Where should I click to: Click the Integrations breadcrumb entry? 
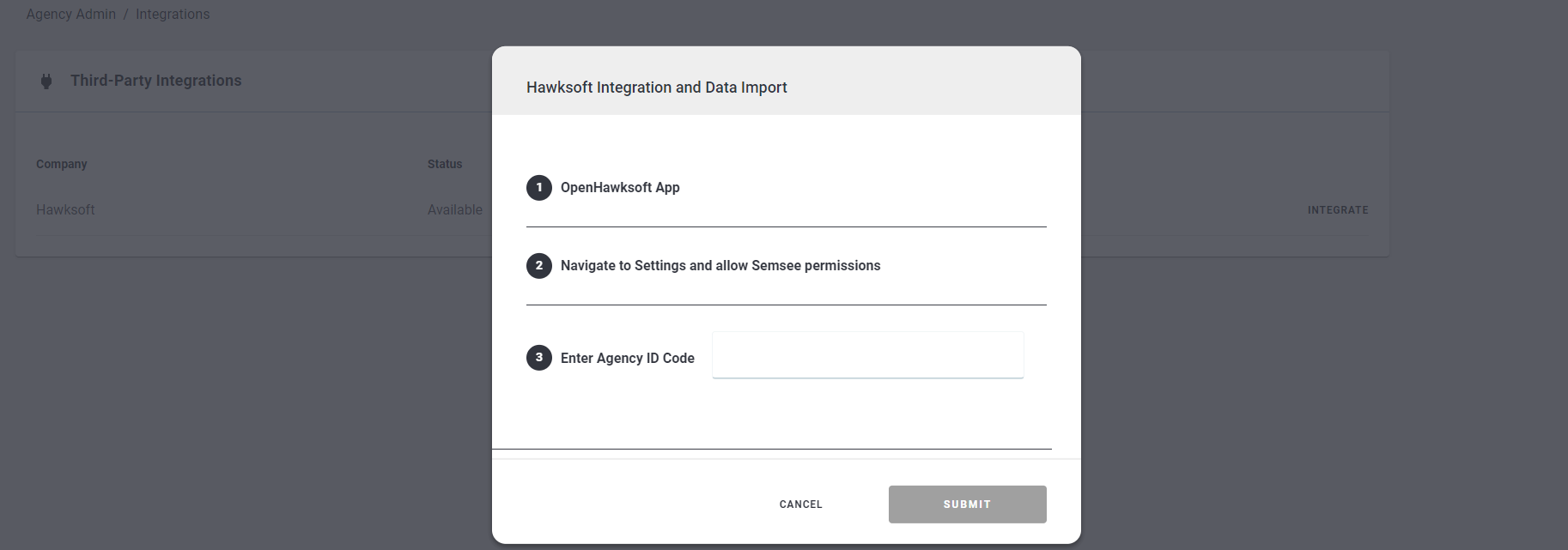tap(173, 14)
